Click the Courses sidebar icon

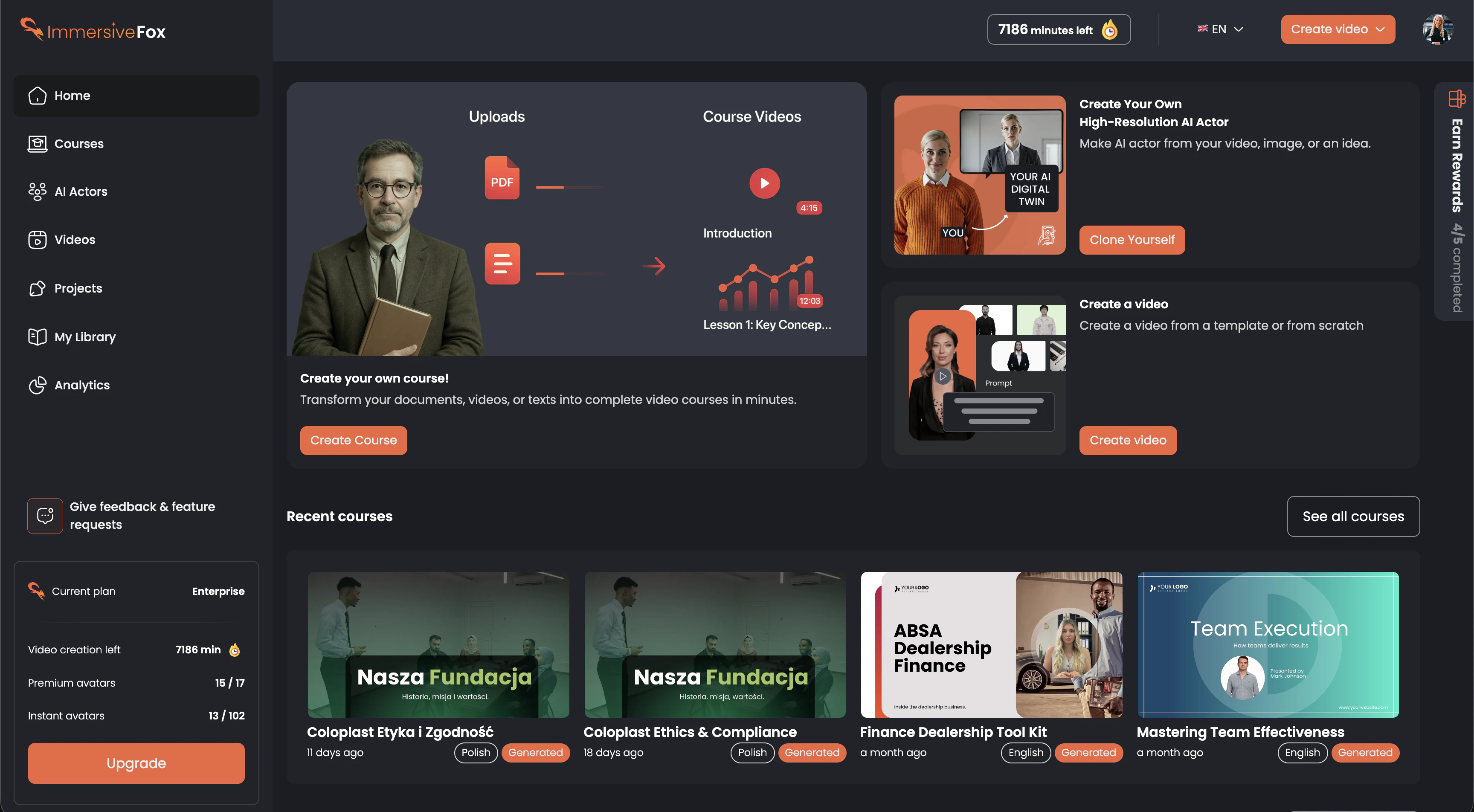37,144
